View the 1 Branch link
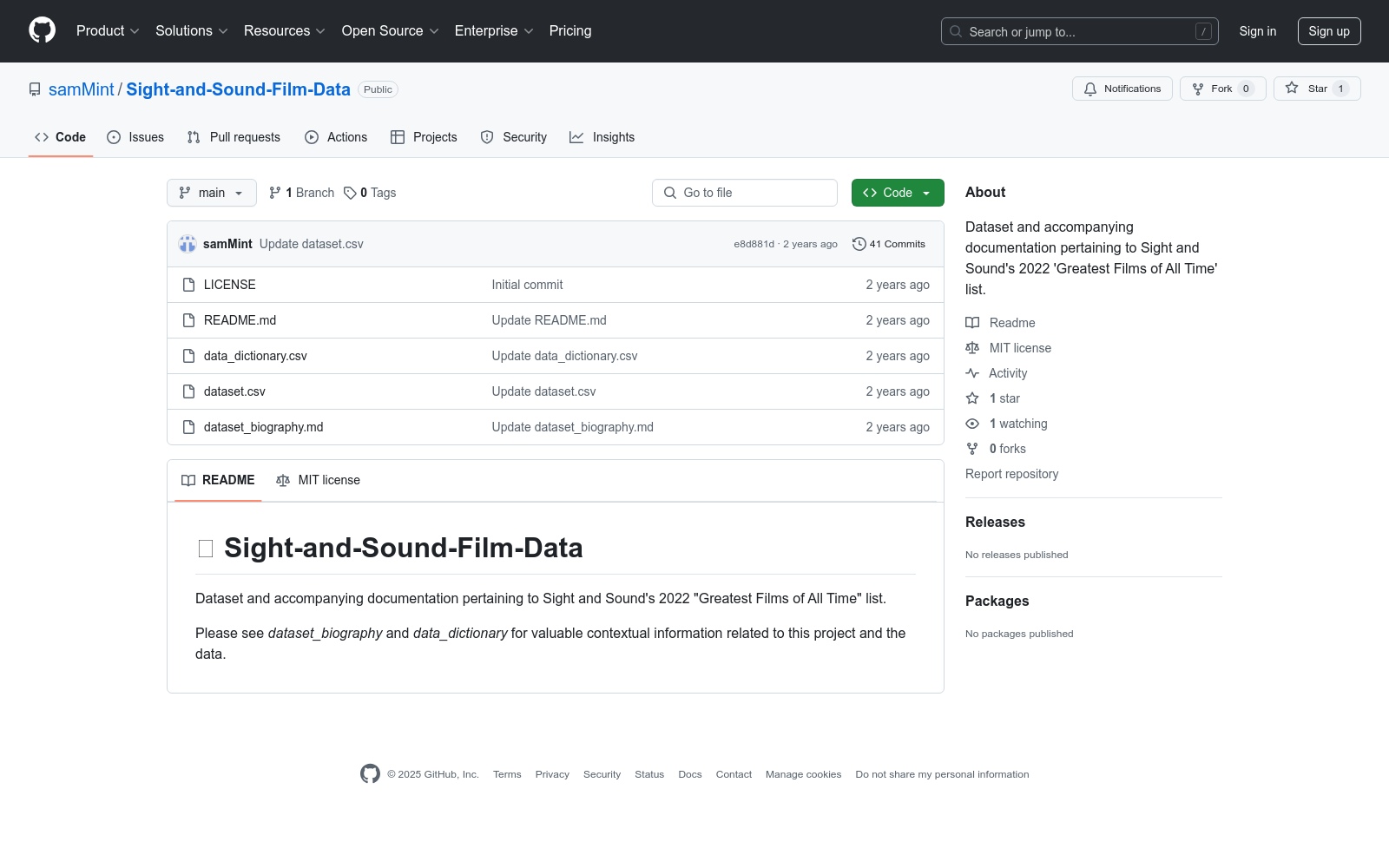 (x=301, y=193)
